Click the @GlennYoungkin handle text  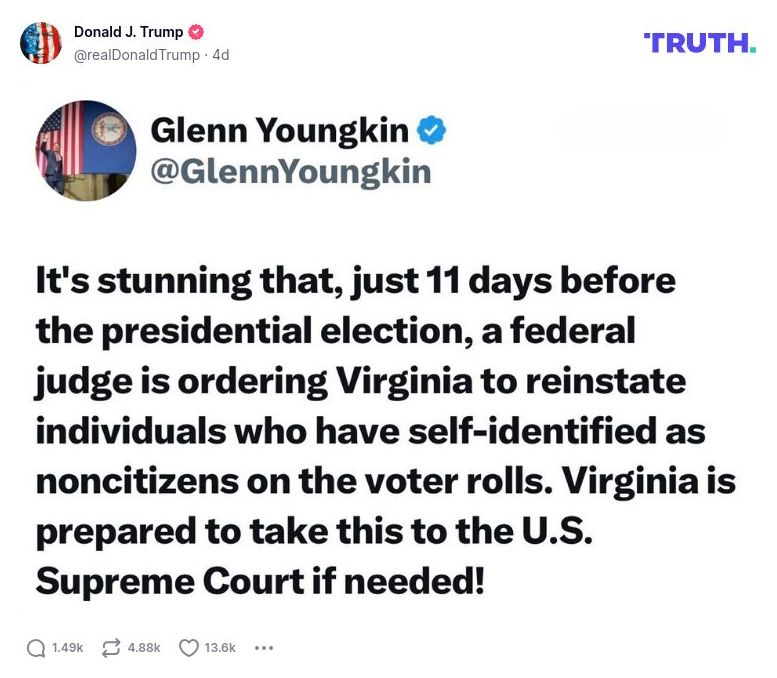coord(290,172)
